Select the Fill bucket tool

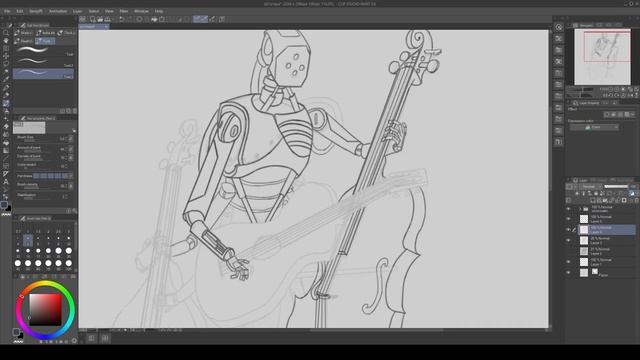coord(6,142)
